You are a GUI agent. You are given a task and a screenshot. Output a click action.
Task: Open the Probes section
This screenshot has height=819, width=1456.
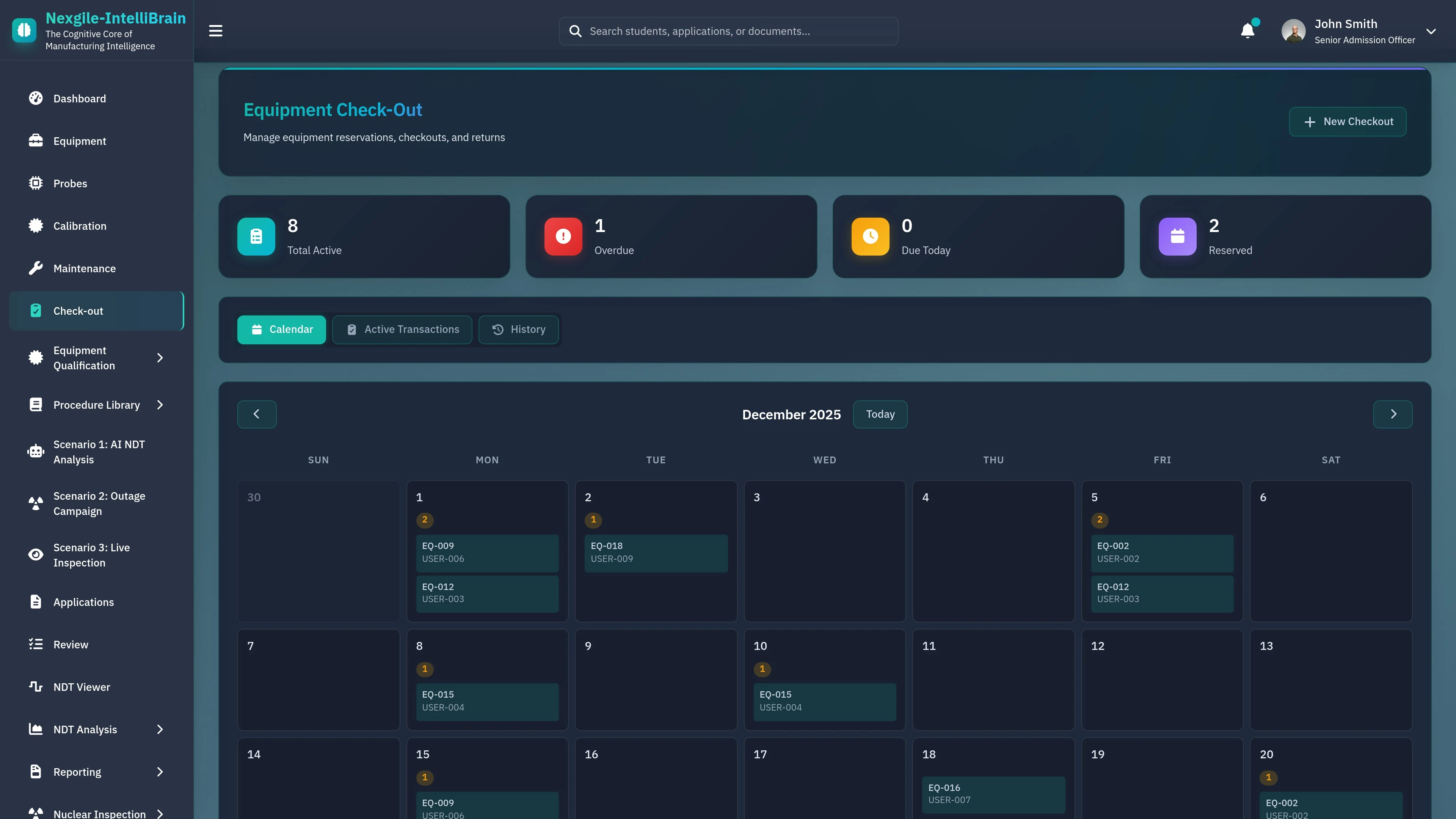point(70,183)
